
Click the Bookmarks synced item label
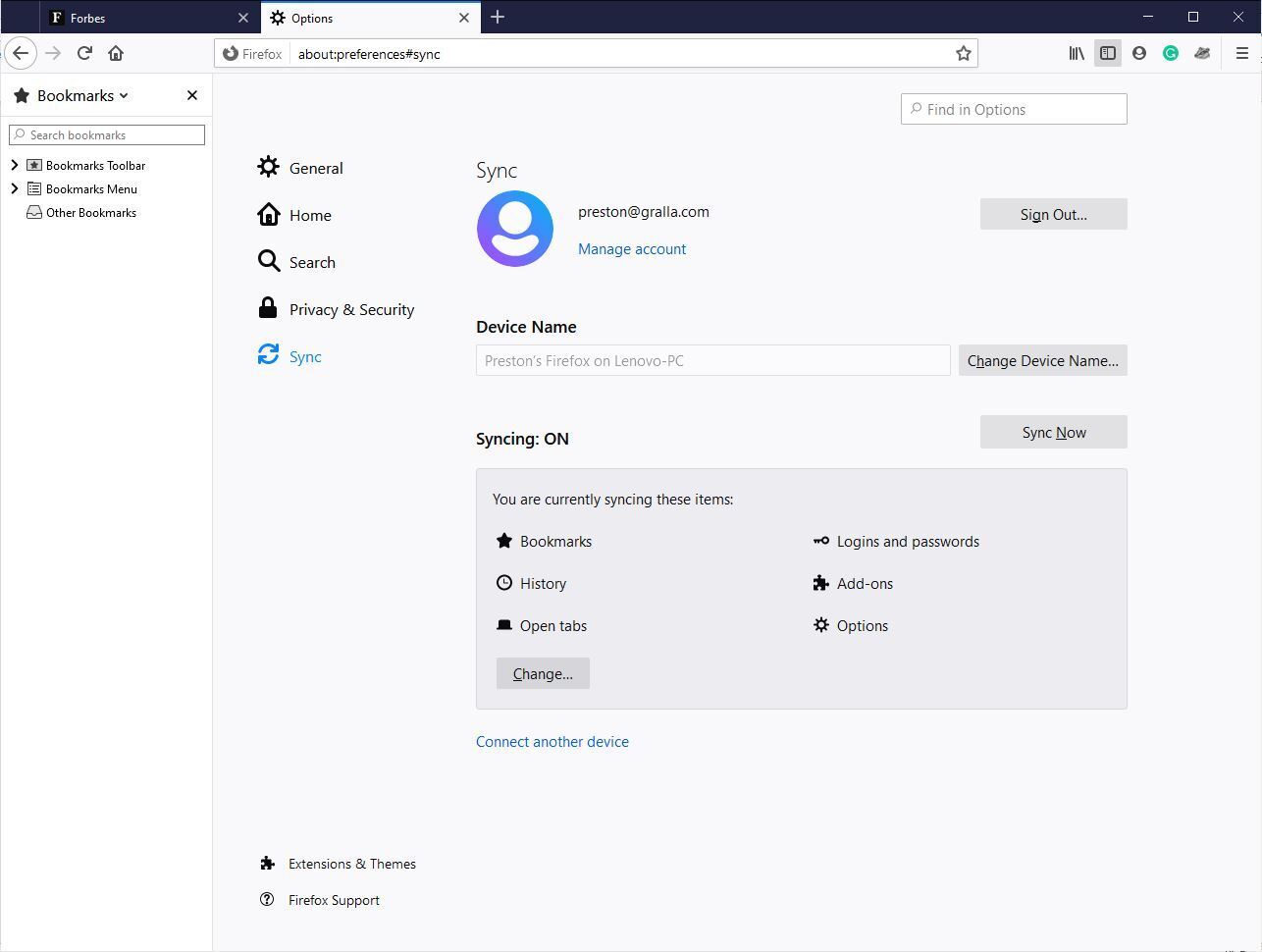pos(555,542)
